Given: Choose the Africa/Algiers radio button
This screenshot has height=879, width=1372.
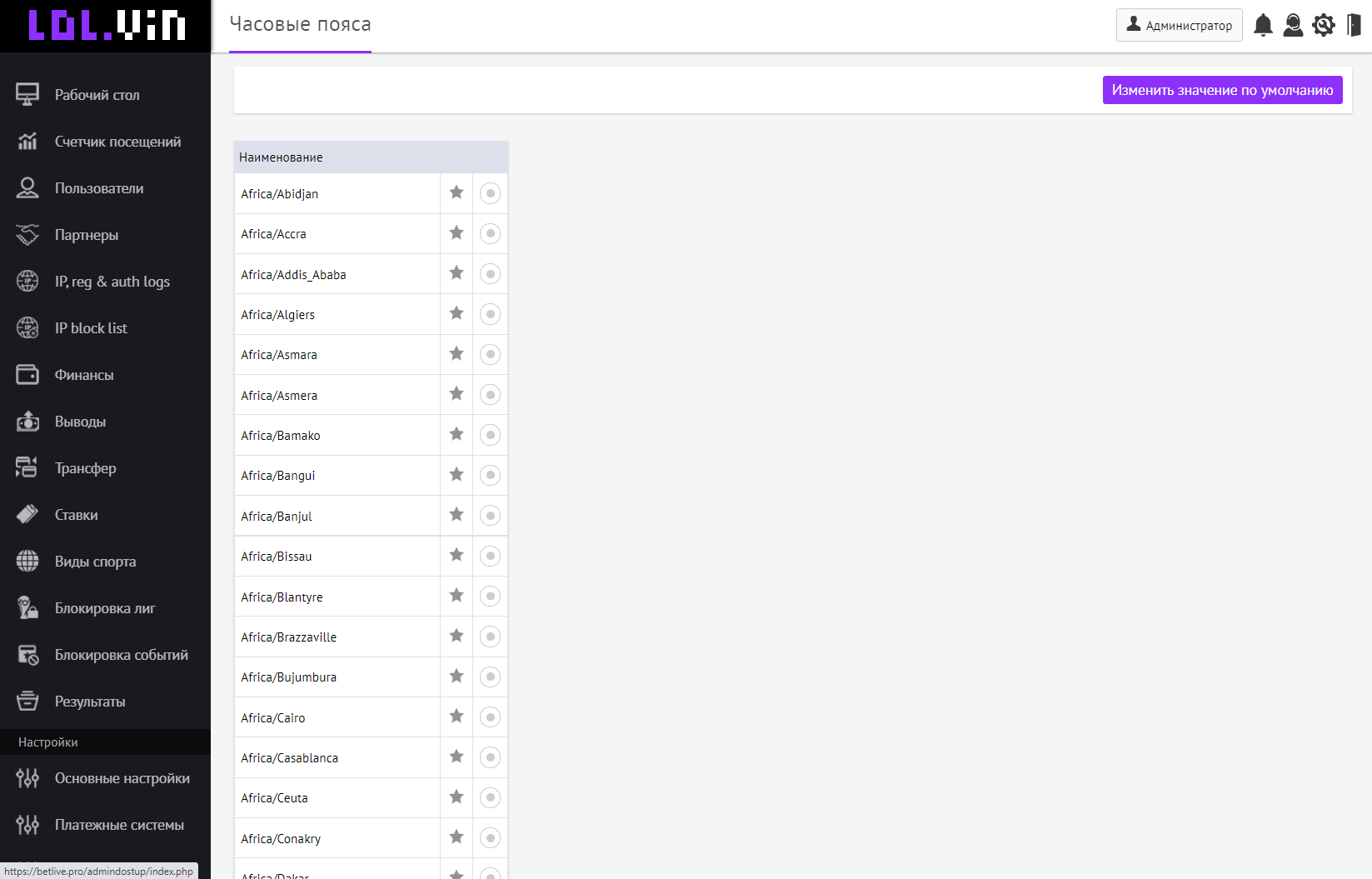Looking at the screenshot, I should point(491,314).
